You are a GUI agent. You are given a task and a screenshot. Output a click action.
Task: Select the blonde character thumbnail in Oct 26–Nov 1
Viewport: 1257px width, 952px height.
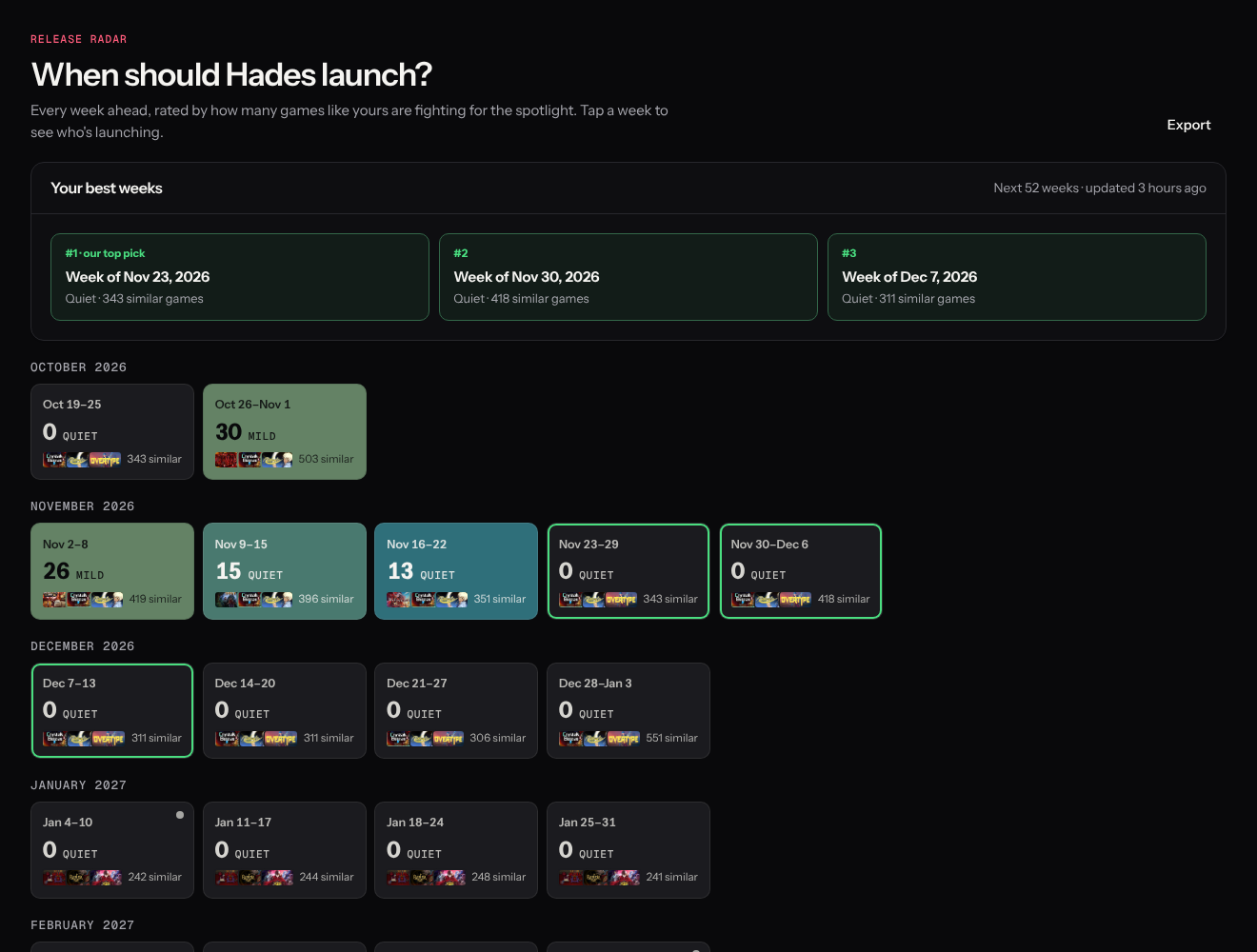[x=277, y=460]
